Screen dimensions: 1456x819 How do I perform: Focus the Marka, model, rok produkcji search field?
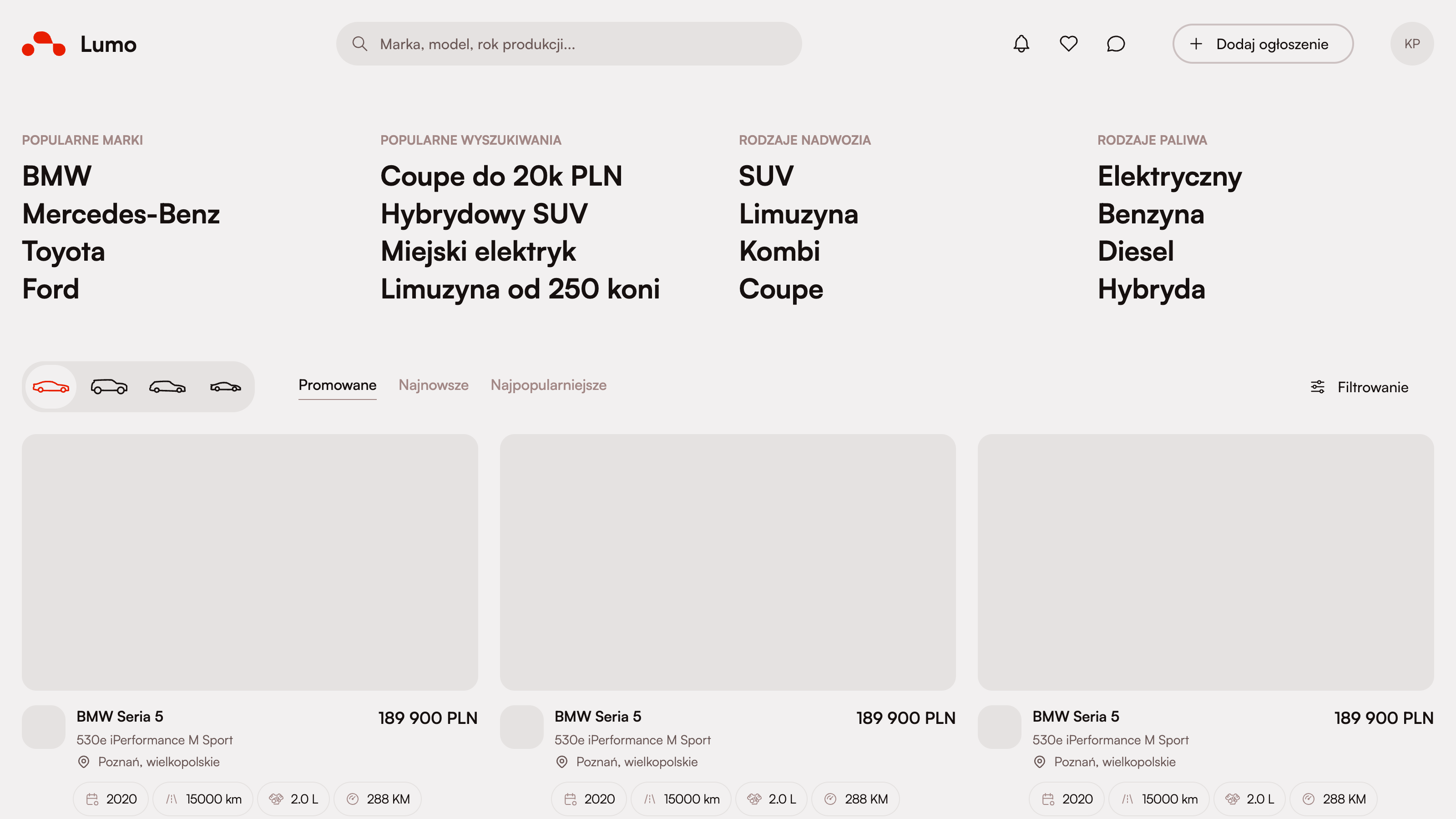(569, 44)
